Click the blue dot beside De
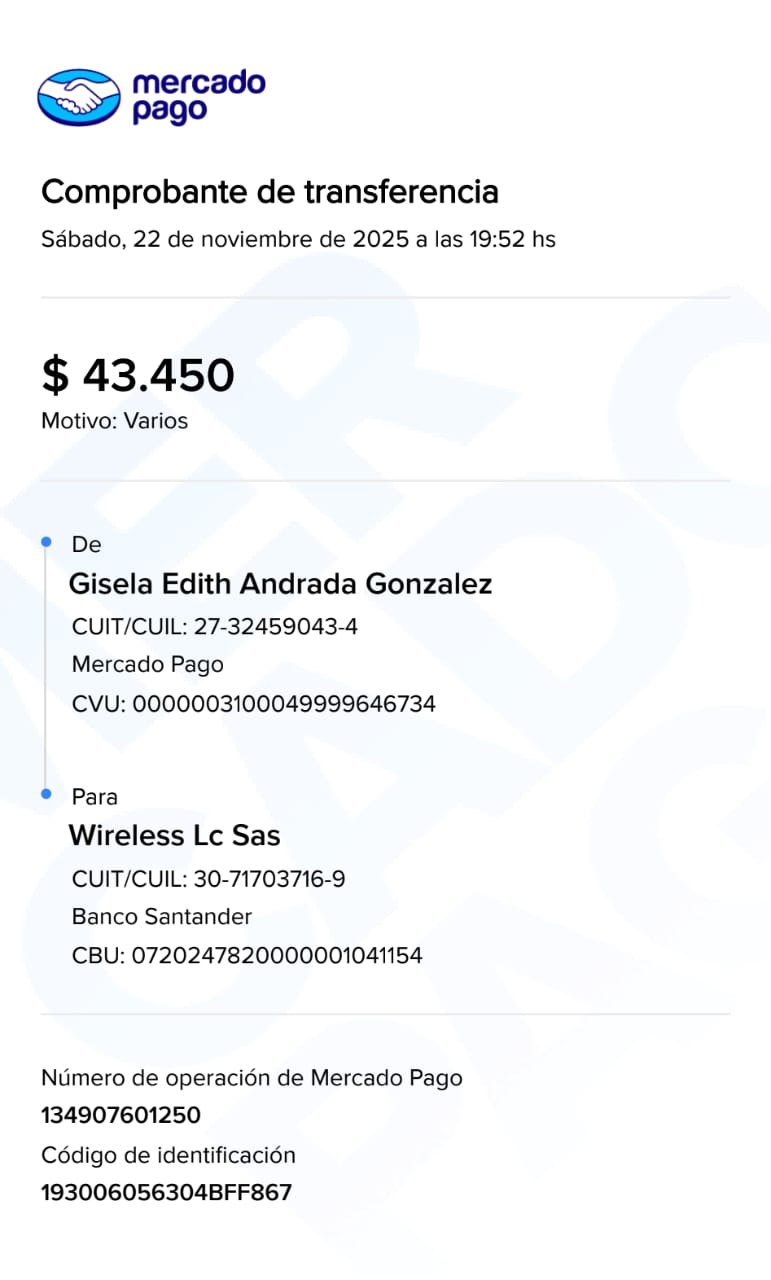The image size is (771, 1280). pos(46,541)
